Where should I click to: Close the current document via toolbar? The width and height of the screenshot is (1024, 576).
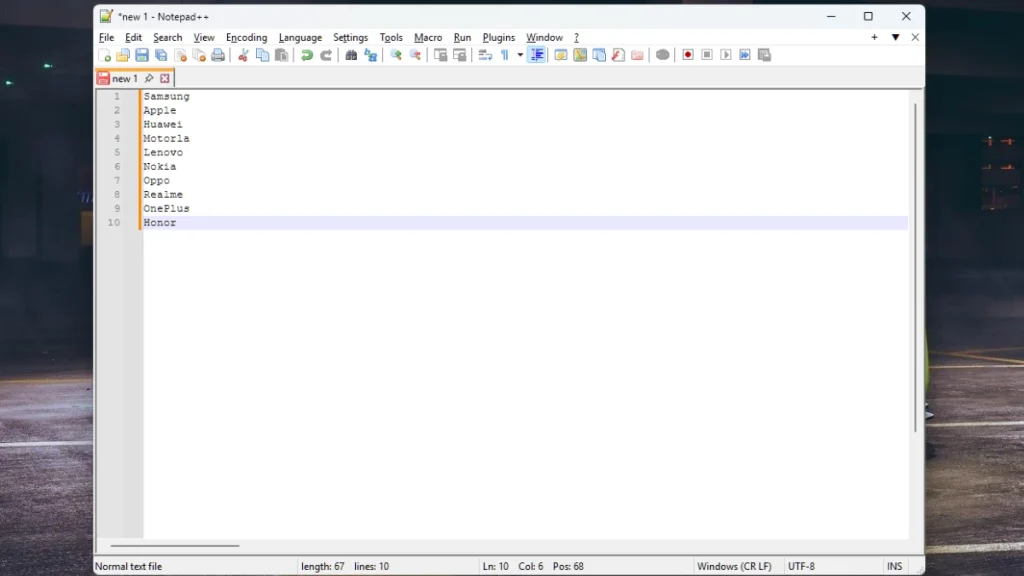point(180,55)
